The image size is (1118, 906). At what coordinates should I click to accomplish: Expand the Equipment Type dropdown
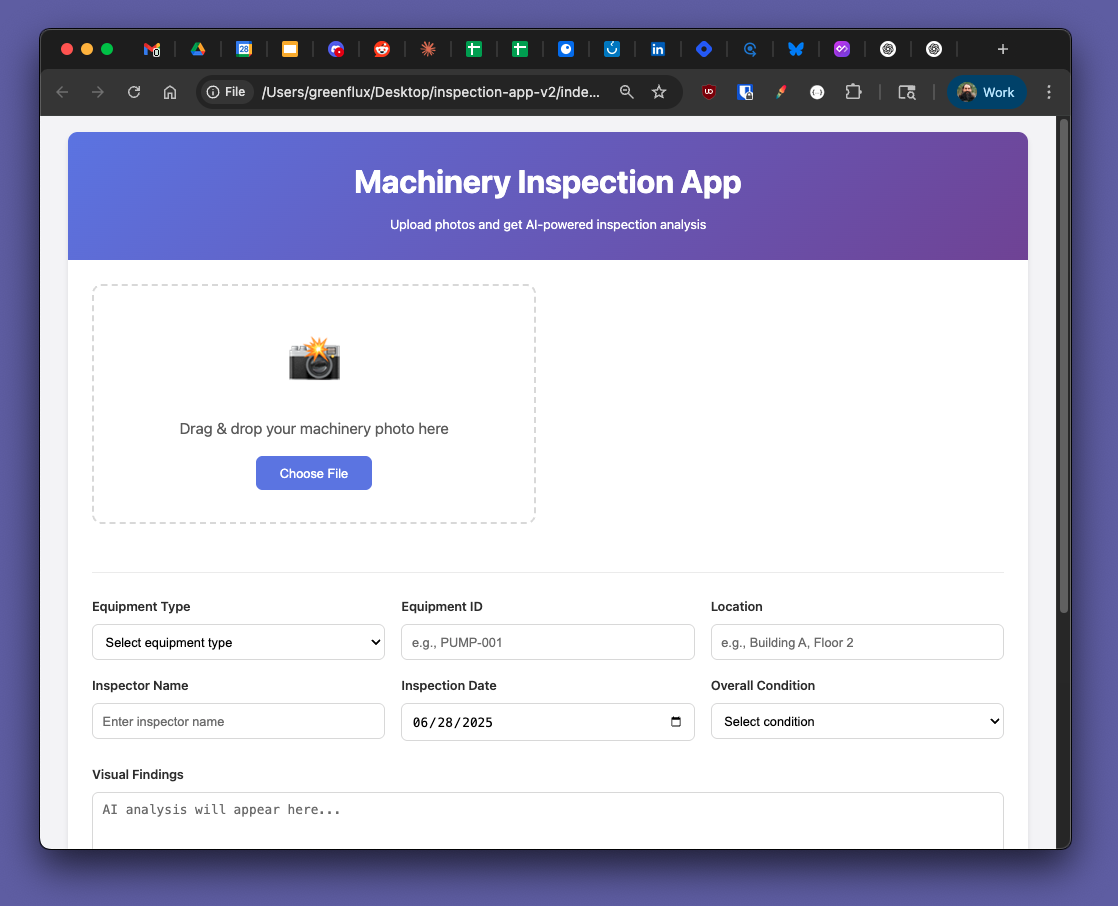pos(238,642)
